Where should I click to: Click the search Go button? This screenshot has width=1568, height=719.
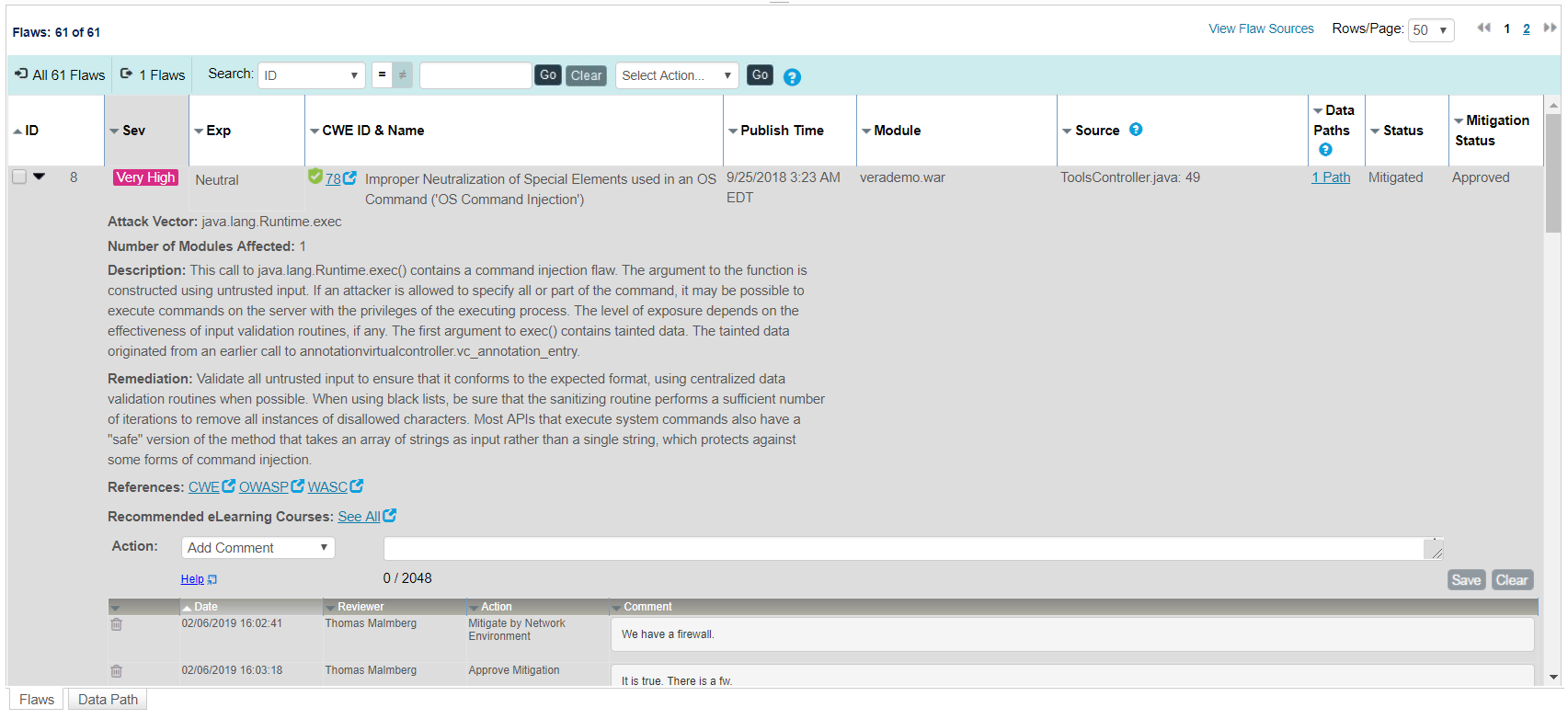548,75
